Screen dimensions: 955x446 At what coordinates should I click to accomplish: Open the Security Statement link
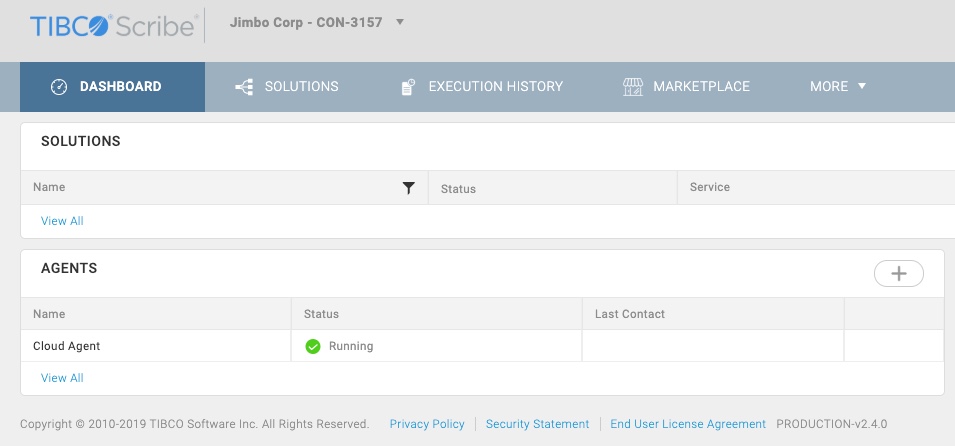tap(537, 424)
